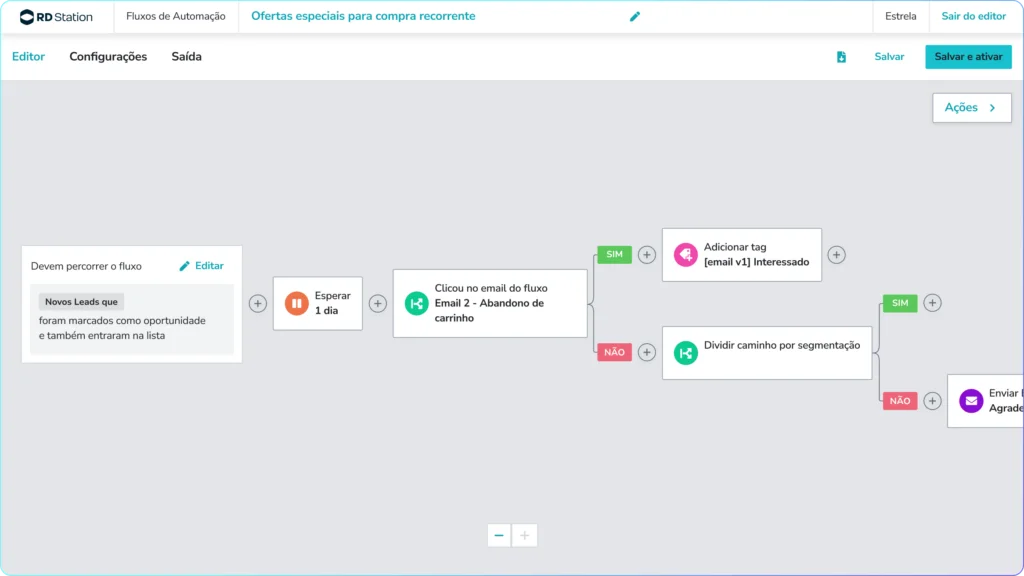Click the pencil icon beside flow title
Viewport: 1024px width, 576px height.
[635, 16]
